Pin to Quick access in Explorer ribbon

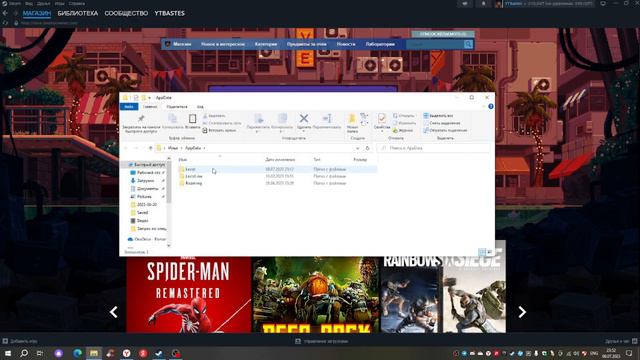coord(141,124)
